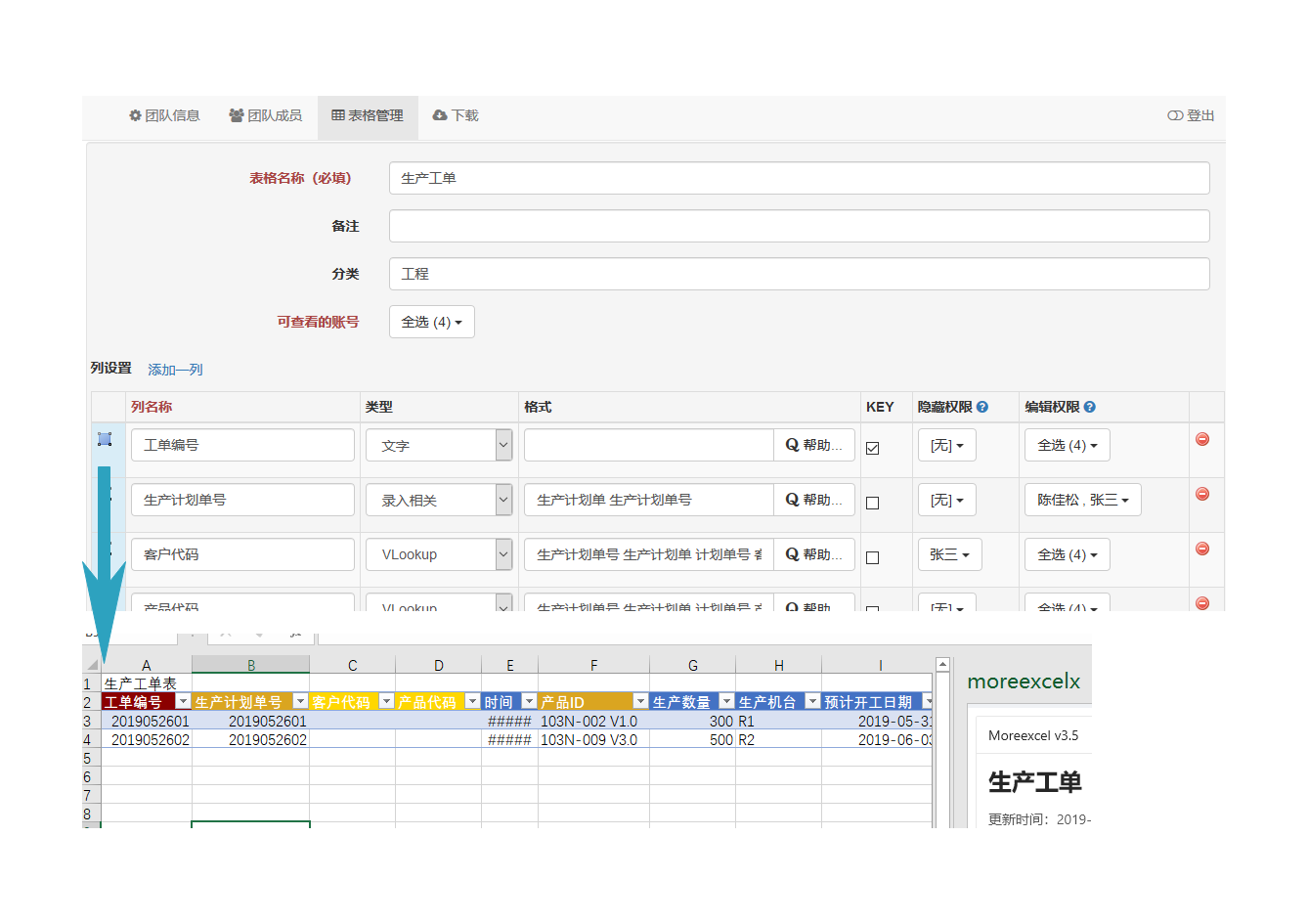Click the 团队成员 people icon
Image resolution: width=1308 pixels, height=924 pixels.
(x=236, y=115)
